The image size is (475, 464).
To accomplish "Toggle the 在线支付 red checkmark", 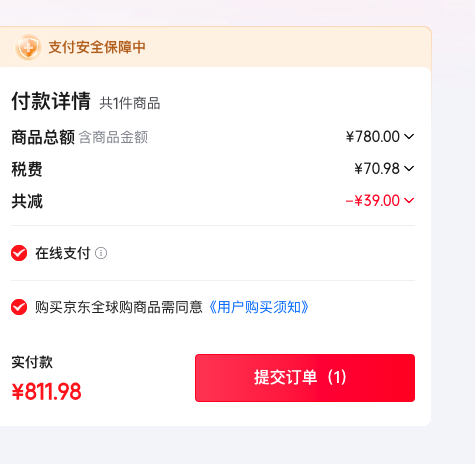I will coord(19,253).
